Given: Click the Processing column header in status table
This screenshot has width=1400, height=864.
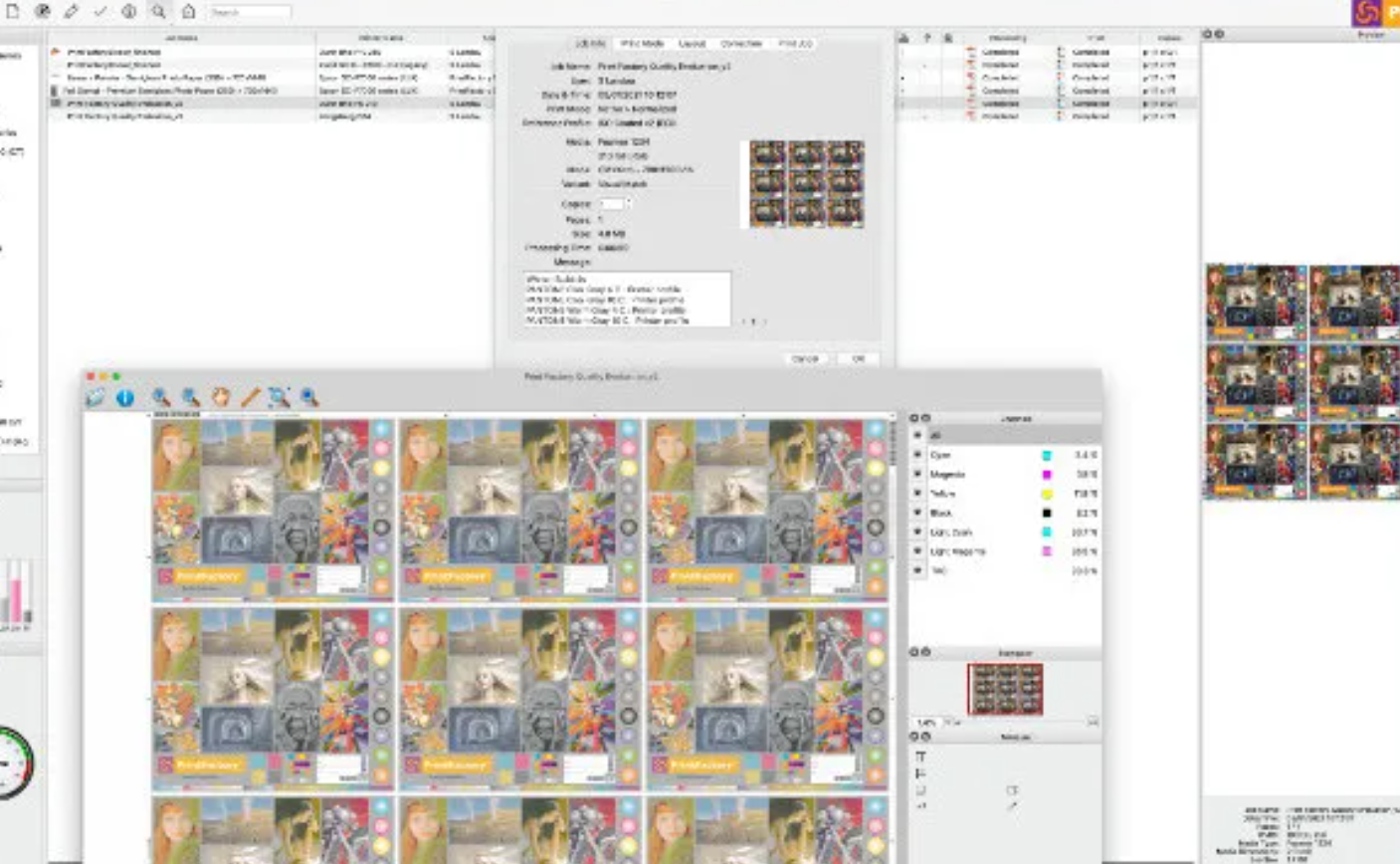Looking at the screenshot, I should click(x=1008, y=38).
